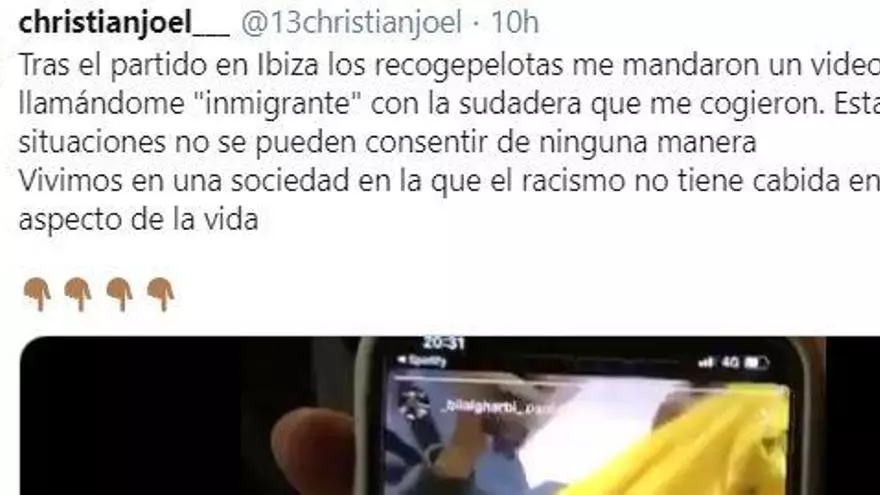Open the christianjoel___ display name profile

[123, 23]
